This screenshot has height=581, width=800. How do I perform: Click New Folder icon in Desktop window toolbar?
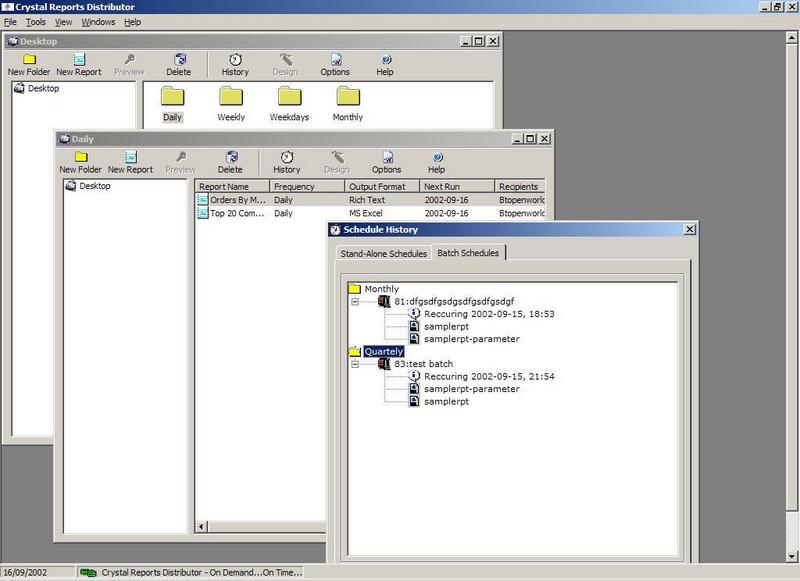[29, 59]
